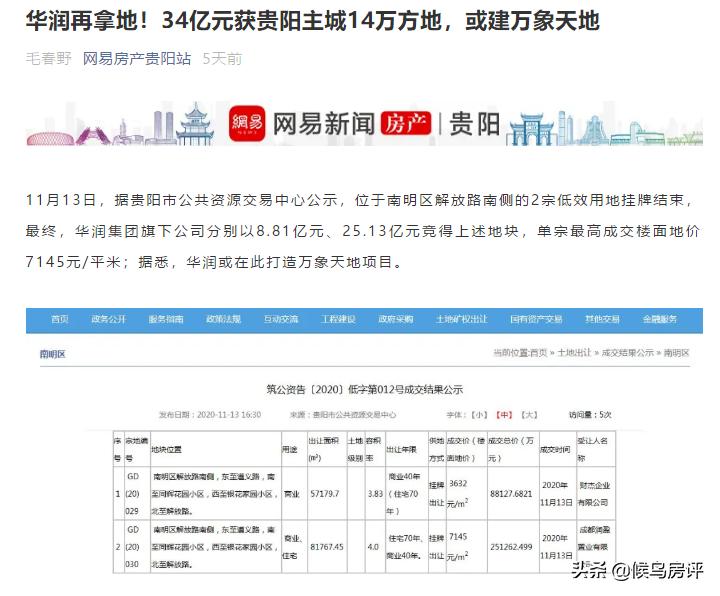Click area cell 57179.7
Viewport: 720px width, 596px height.
coord(325,494)
